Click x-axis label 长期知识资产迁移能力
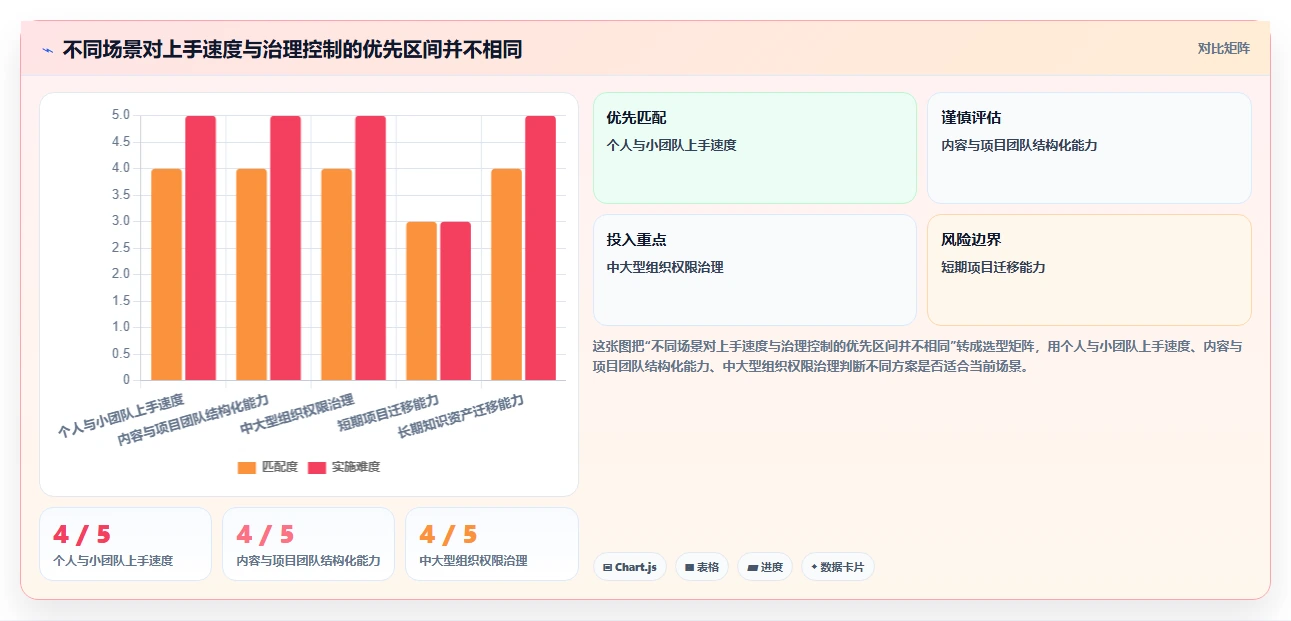1291x621 pixels. [461, 417]
